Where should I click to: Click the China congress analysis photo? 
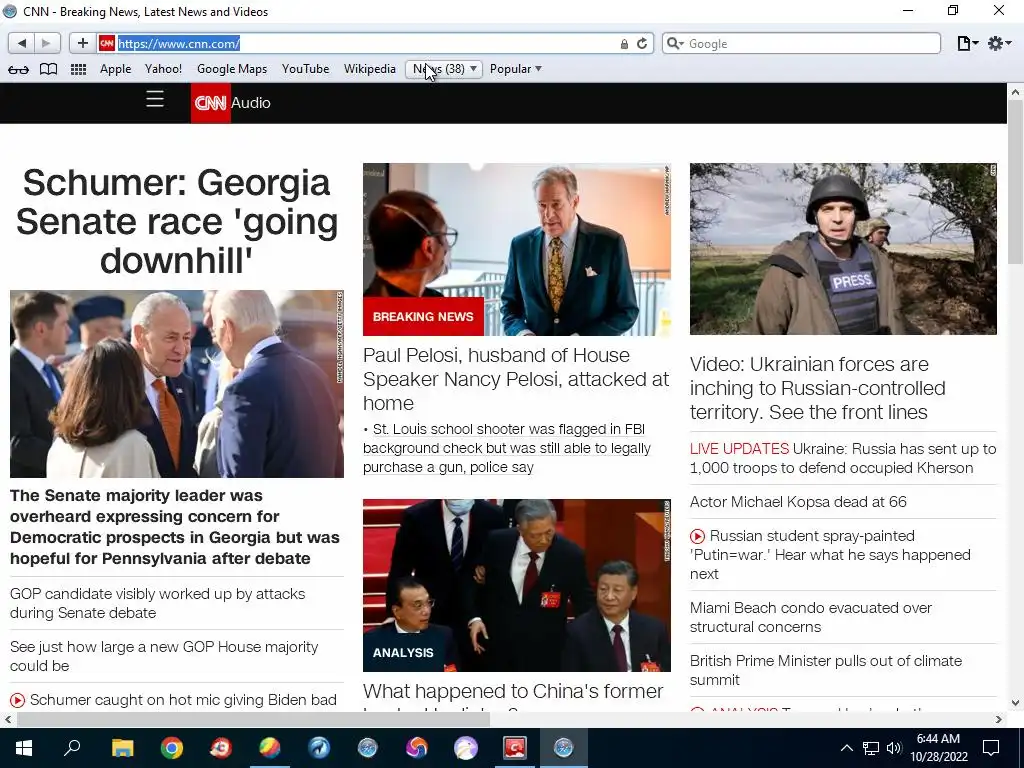point(517,586)
